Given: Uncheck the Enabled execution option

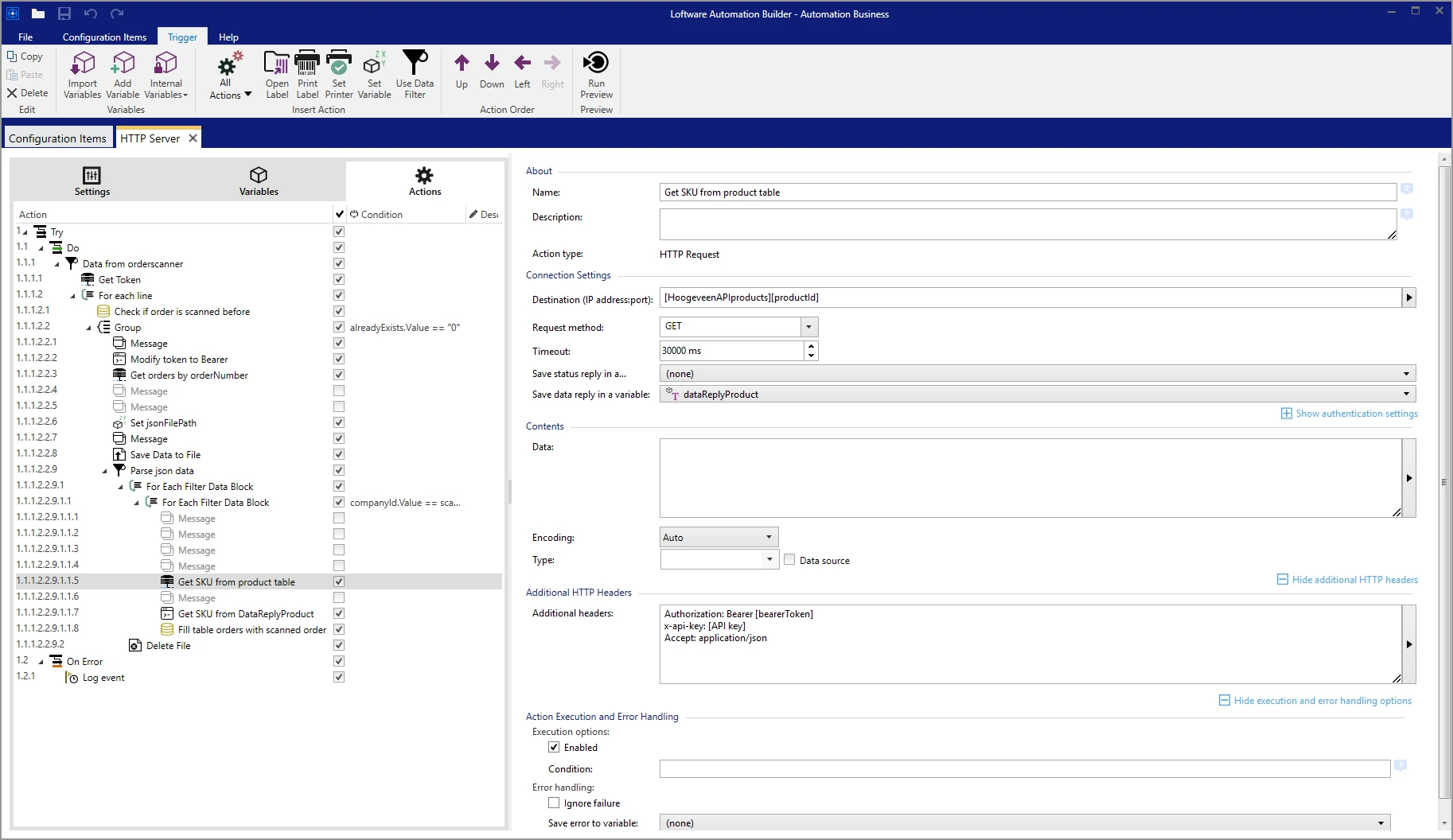Looking at the screenshot, I should click(x=554, y=747).
